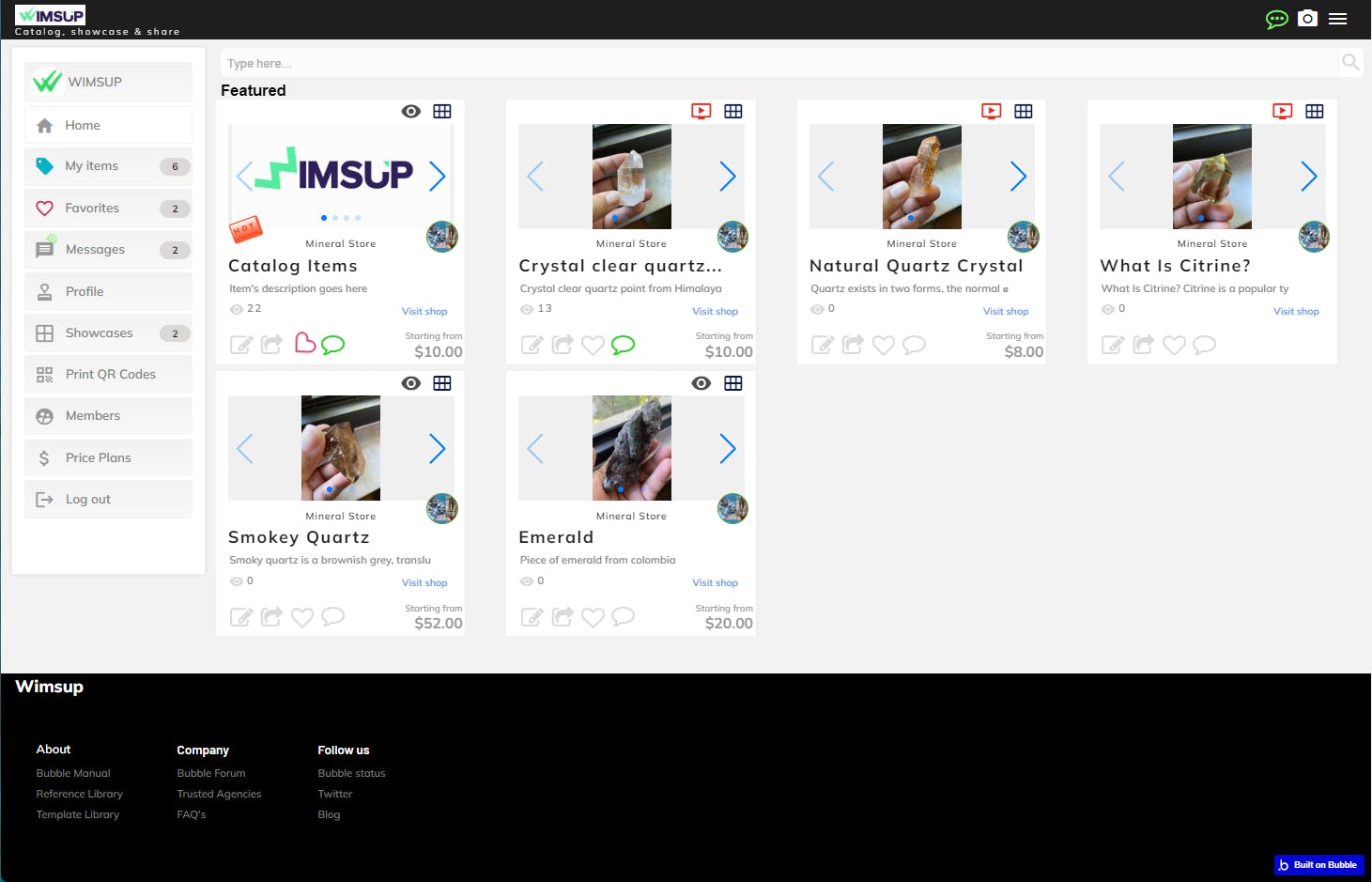Click edit icon on Catalog Items card
This screenshot has height=882, width=1372.
tap(241, 345)
